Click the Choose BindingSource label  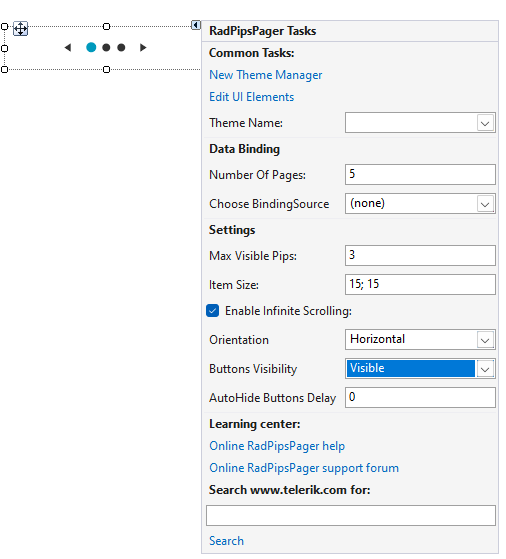pyautogui.click(x=269, y=204)
